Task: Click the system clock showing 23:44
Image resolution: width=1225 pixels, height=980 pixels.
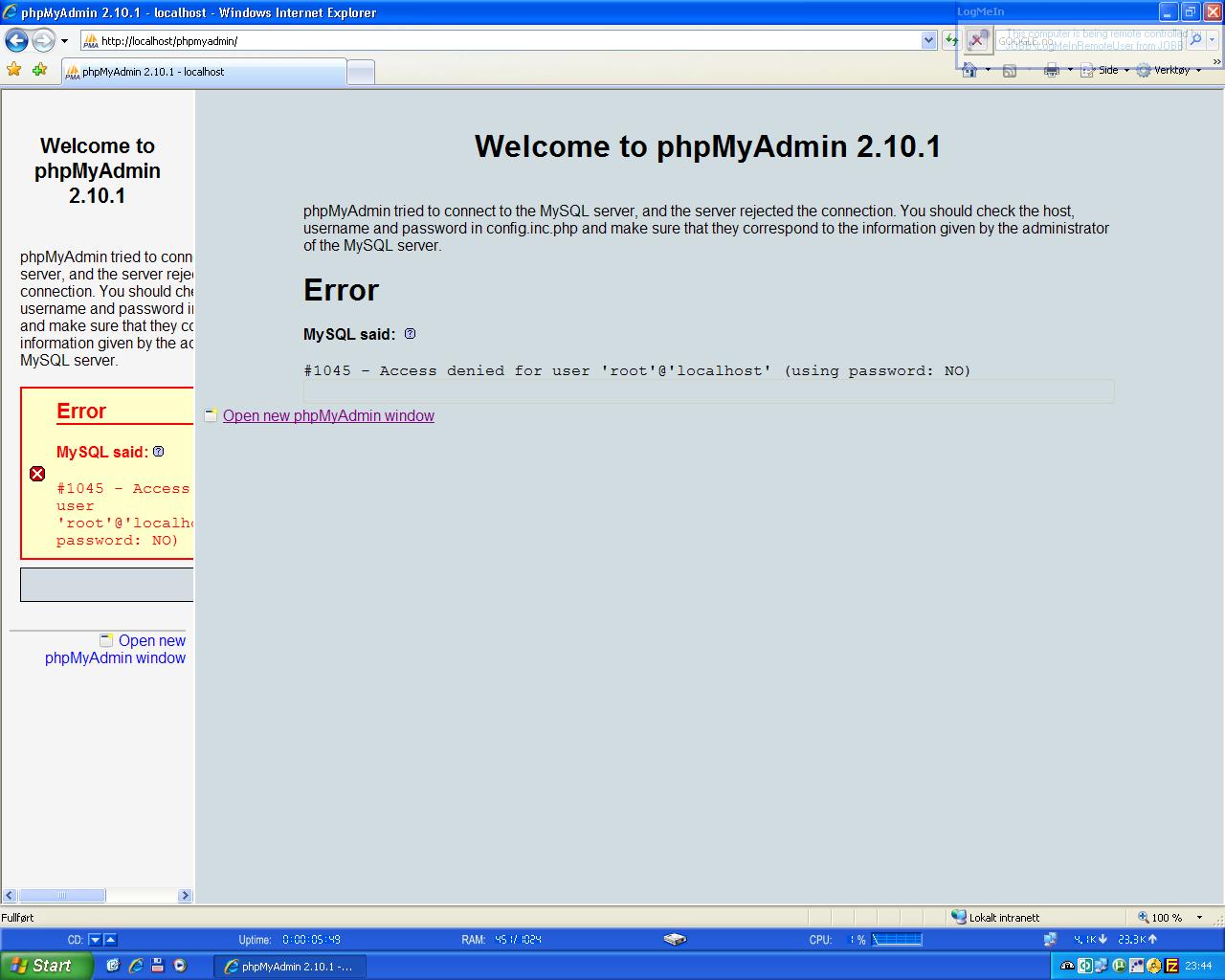Action: point(1198,966)
